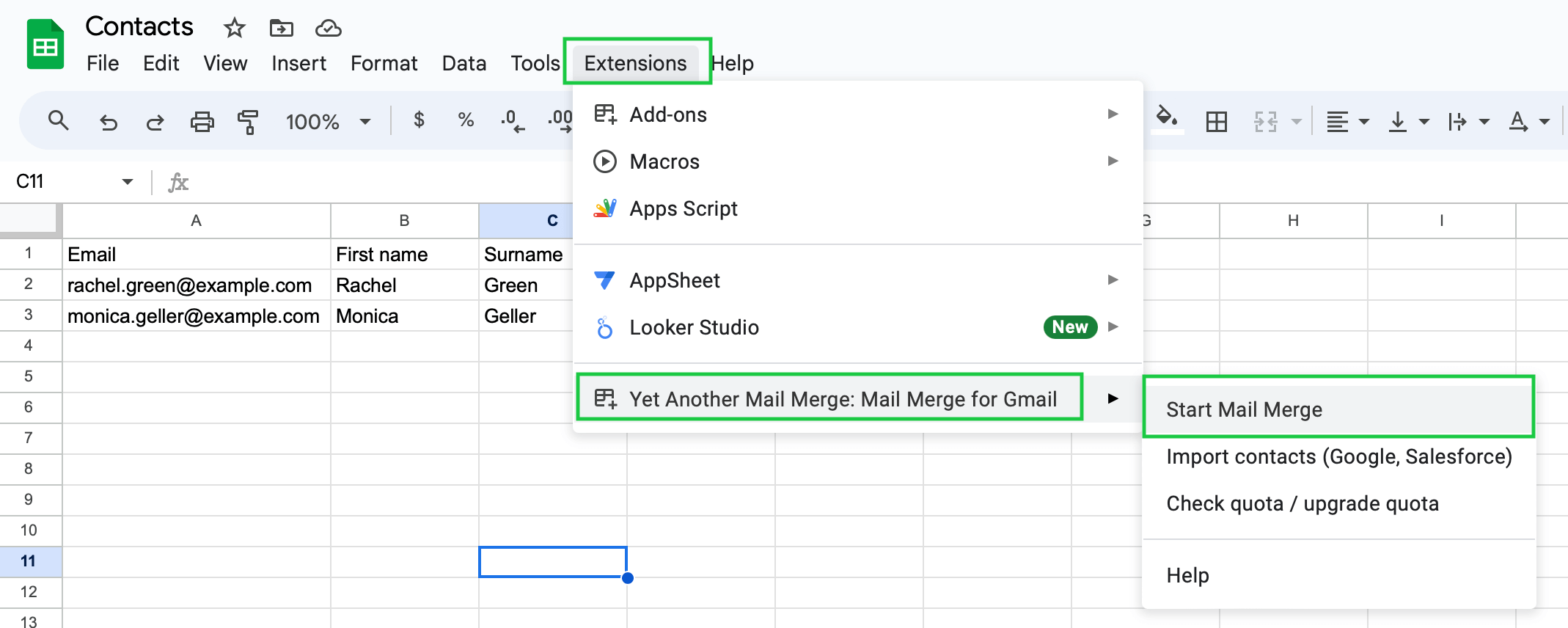
Task: Click the Apps Script logo icon
Action: pos(605,208)
